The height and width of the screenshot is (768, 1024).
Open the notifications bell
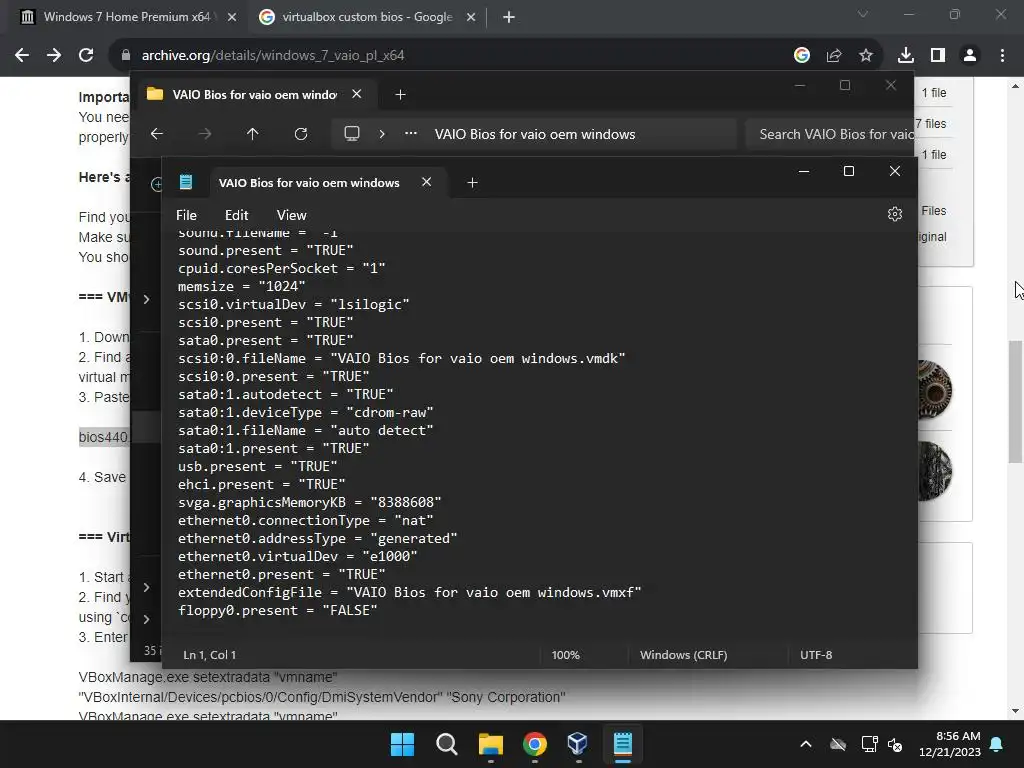pyautogui.click(x=997, y=744)
